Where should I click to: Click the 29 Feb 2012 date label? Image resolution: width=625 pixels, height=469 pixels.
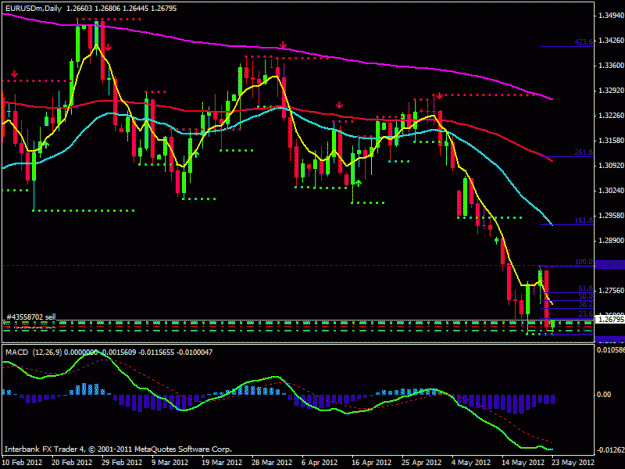click(x=122, y=463)
